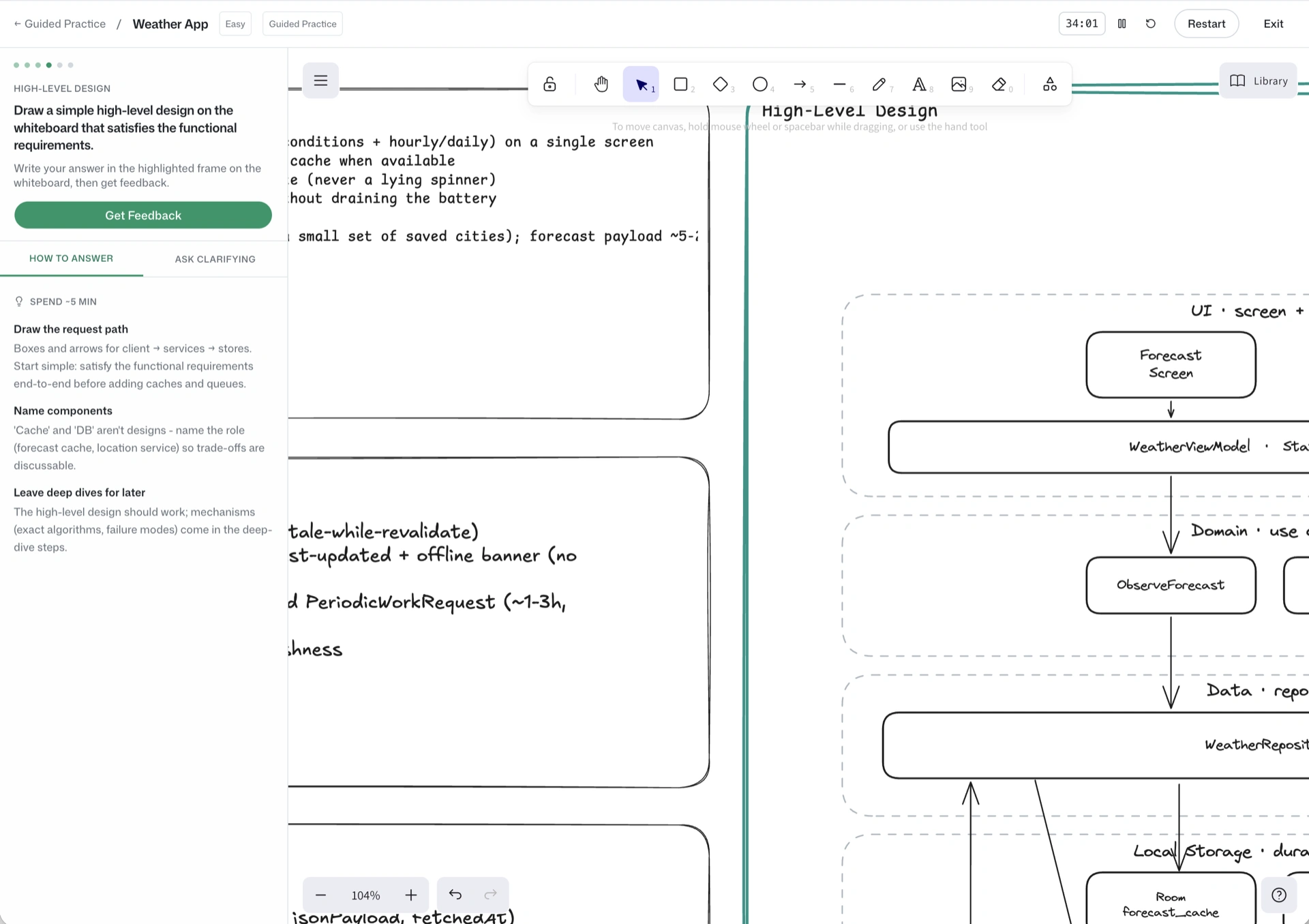The image size is (1309, 924).
Task: Select the Forecast Screen box
Action: [x=1171, y=365]
